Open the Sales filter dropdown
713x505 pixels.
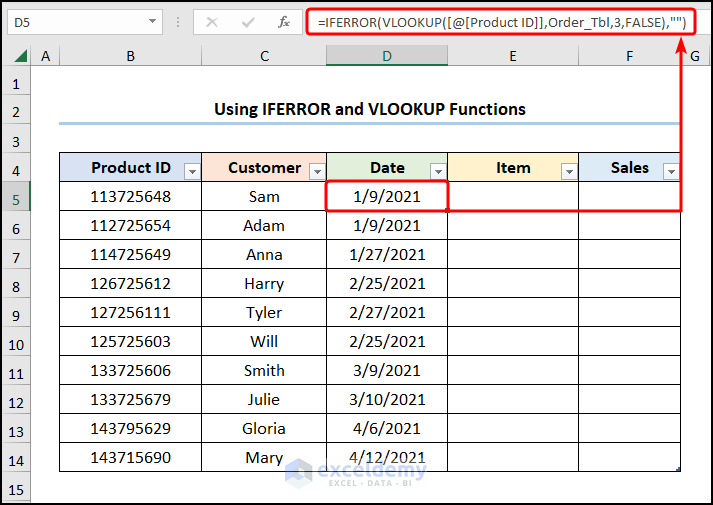point(670,171)
